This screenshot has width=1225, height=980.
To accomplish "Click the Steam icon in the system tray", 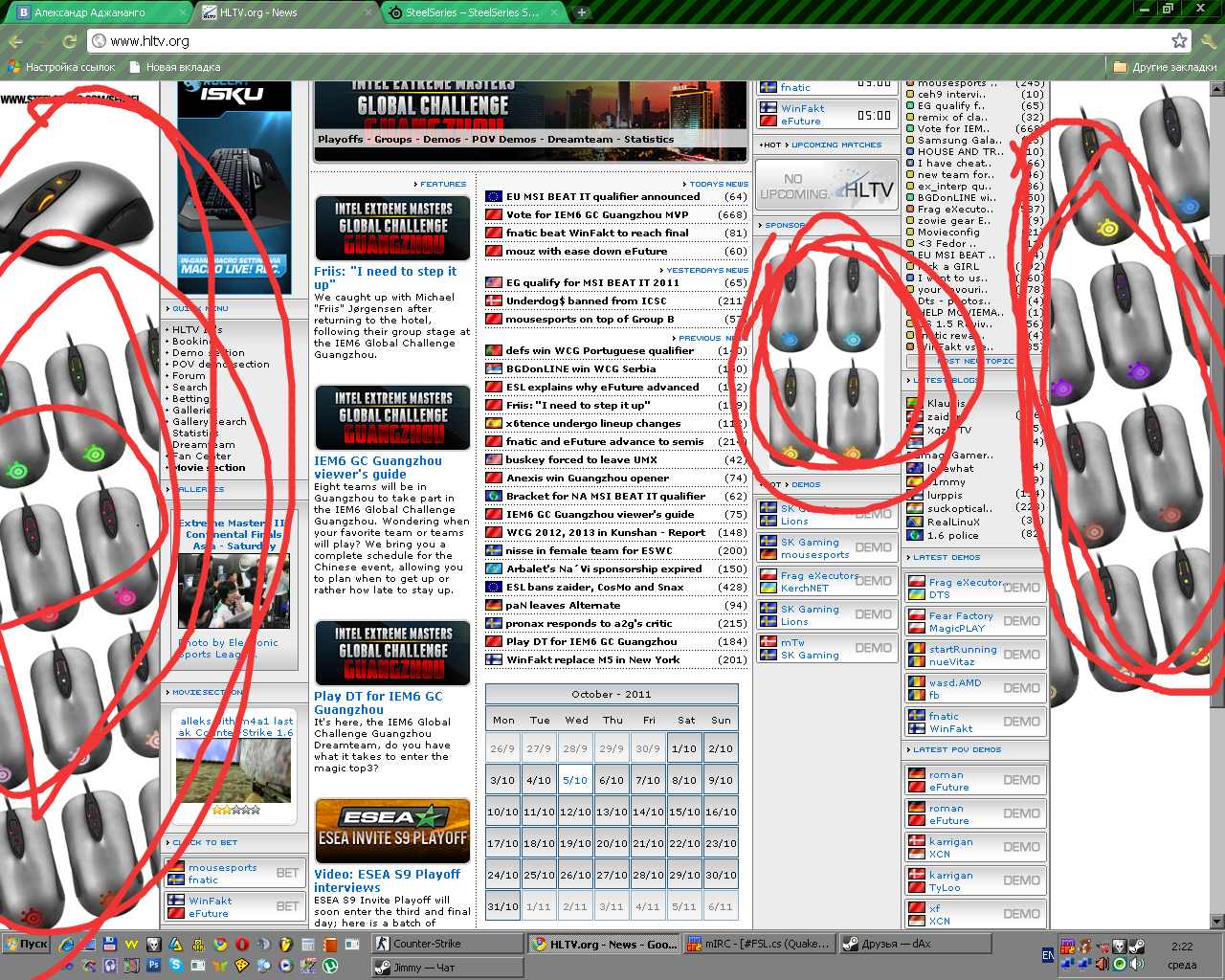I will click(1136, 947).
